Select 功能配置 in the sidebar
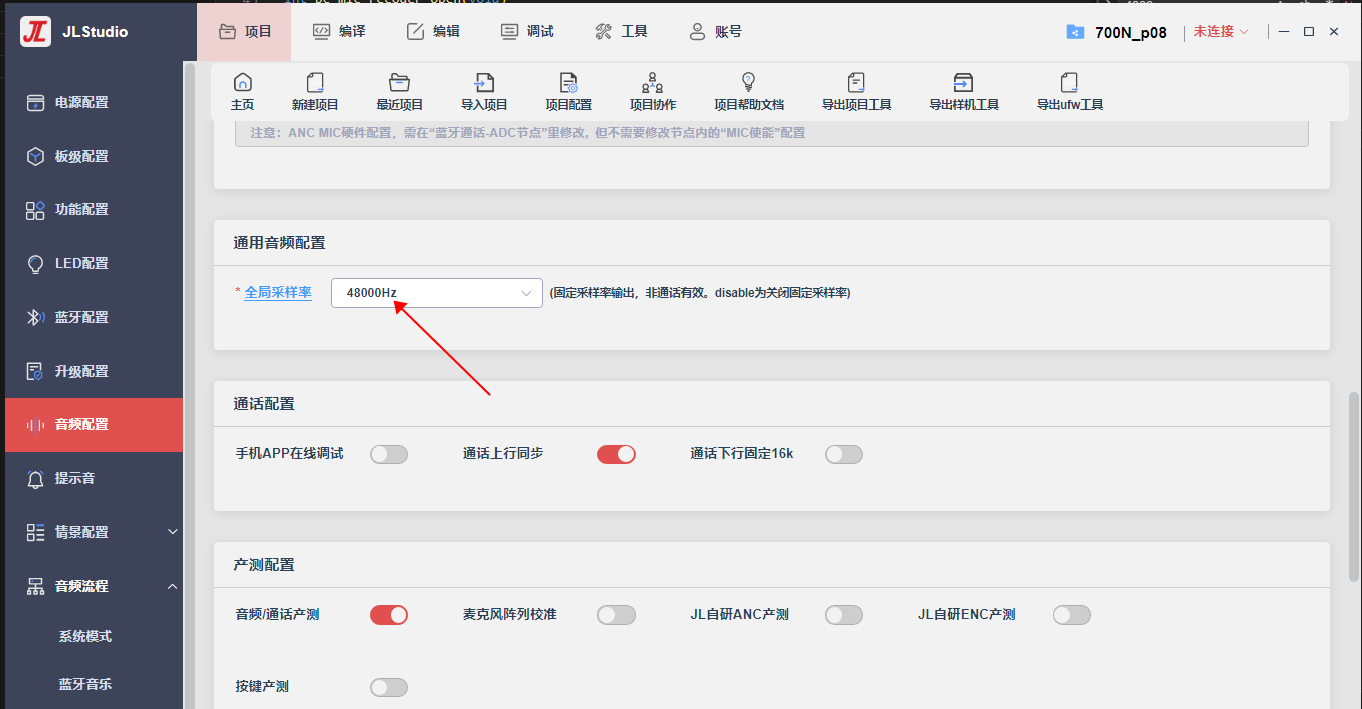1362x709 pixels. click(92, 210)
